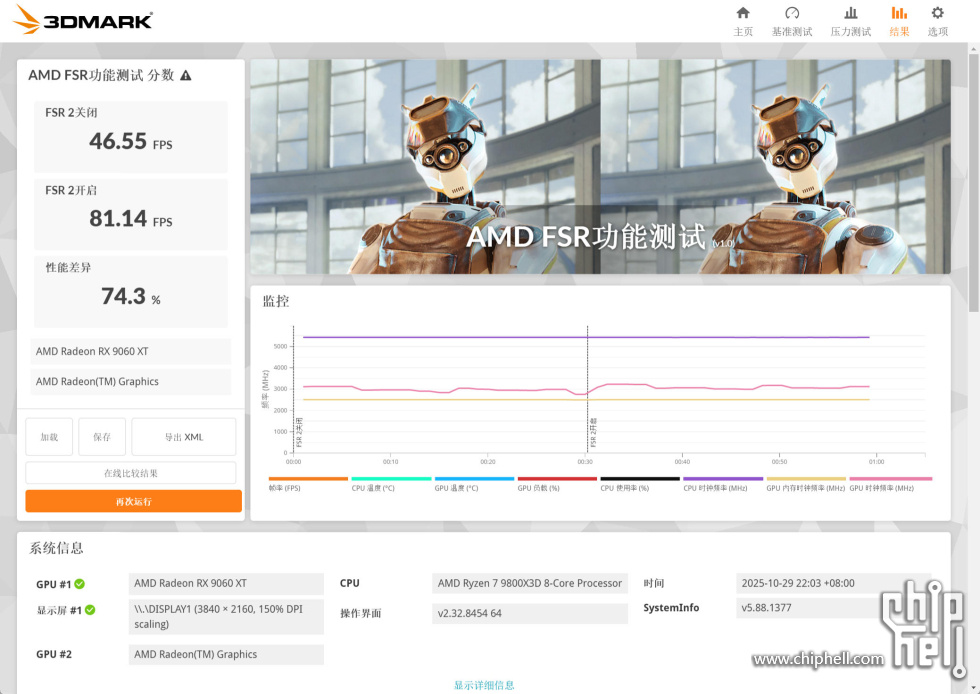Click the green checkmark next to GPU #1
The width and height of the screenshot is (980, 694).
pos(79,584)
